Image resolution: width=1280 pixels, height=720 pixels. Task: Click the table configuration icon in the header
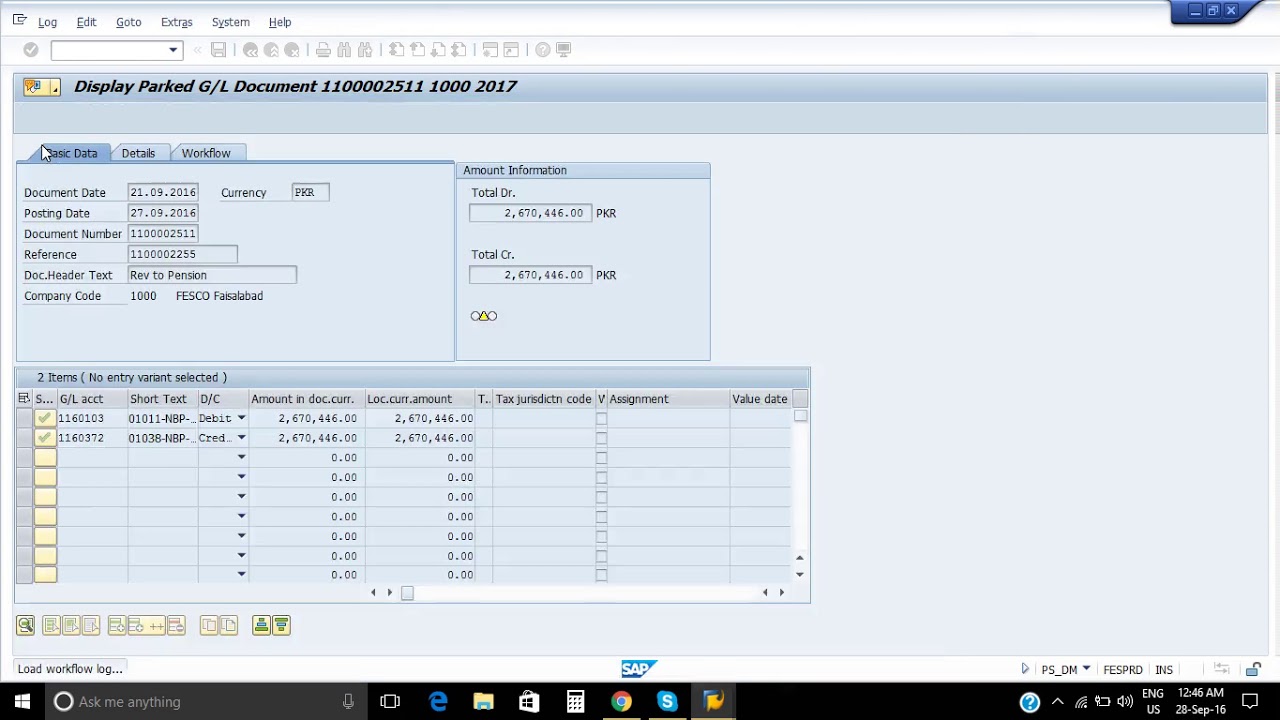click(x=24, y=399)
